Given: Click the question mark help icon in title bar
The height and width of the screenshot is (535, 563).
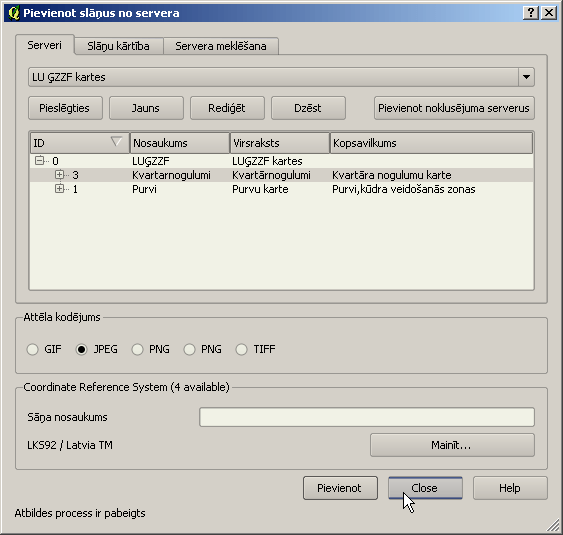Looking at the screenshot, I should [x=531, y=13].
